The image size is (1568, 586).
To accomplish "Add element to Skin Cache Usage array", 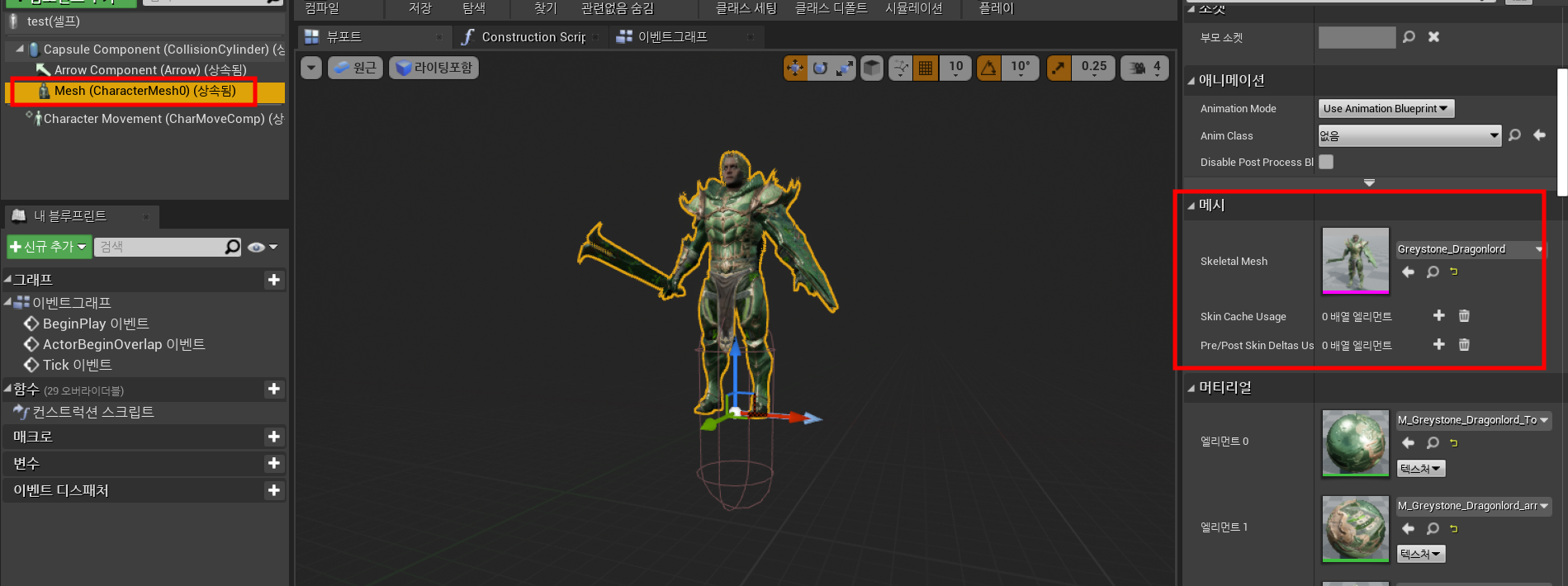I will tap(1439, 316).
